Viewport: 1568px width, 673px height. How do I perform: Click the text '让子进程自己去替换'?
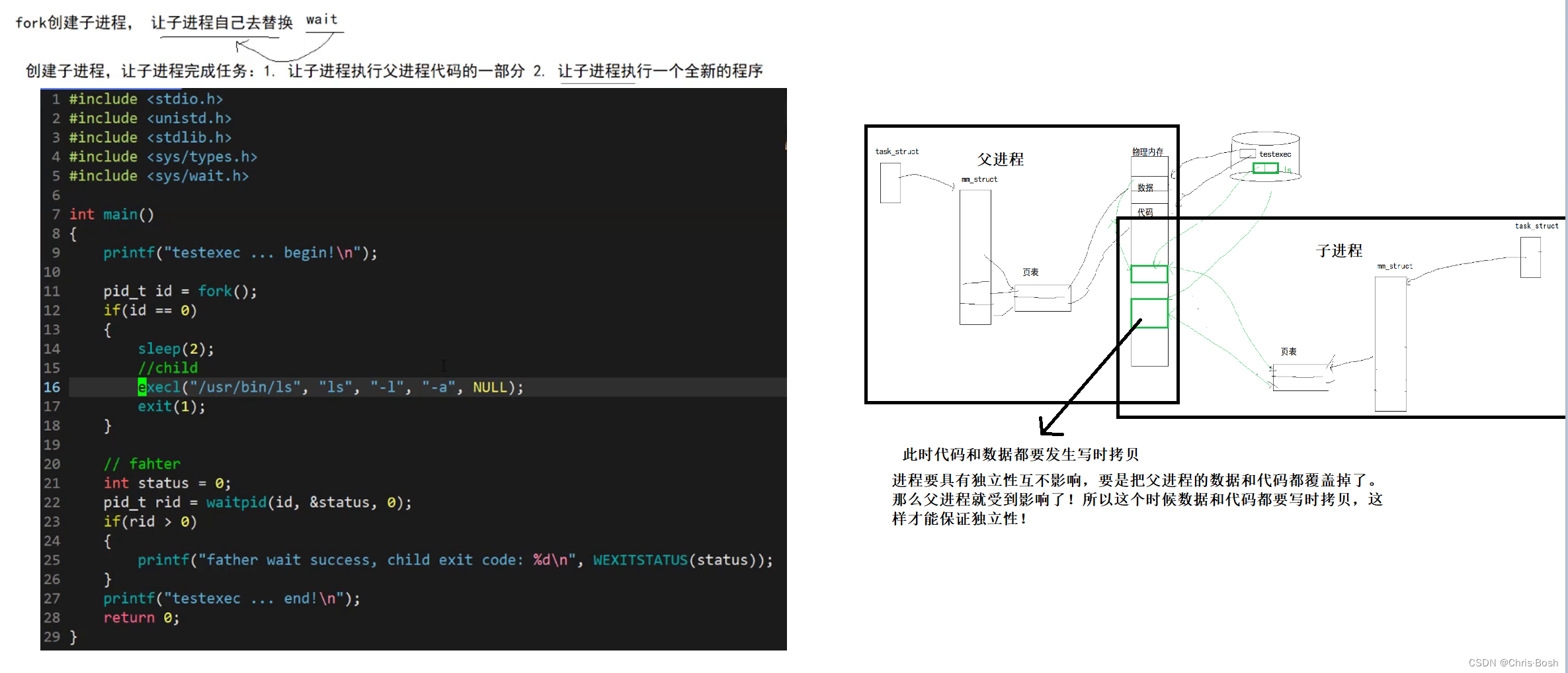222,22
